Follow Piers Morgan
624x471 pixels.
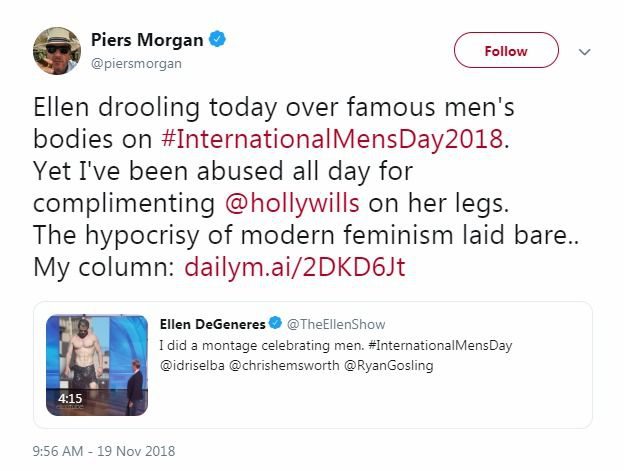click(506, 51)
